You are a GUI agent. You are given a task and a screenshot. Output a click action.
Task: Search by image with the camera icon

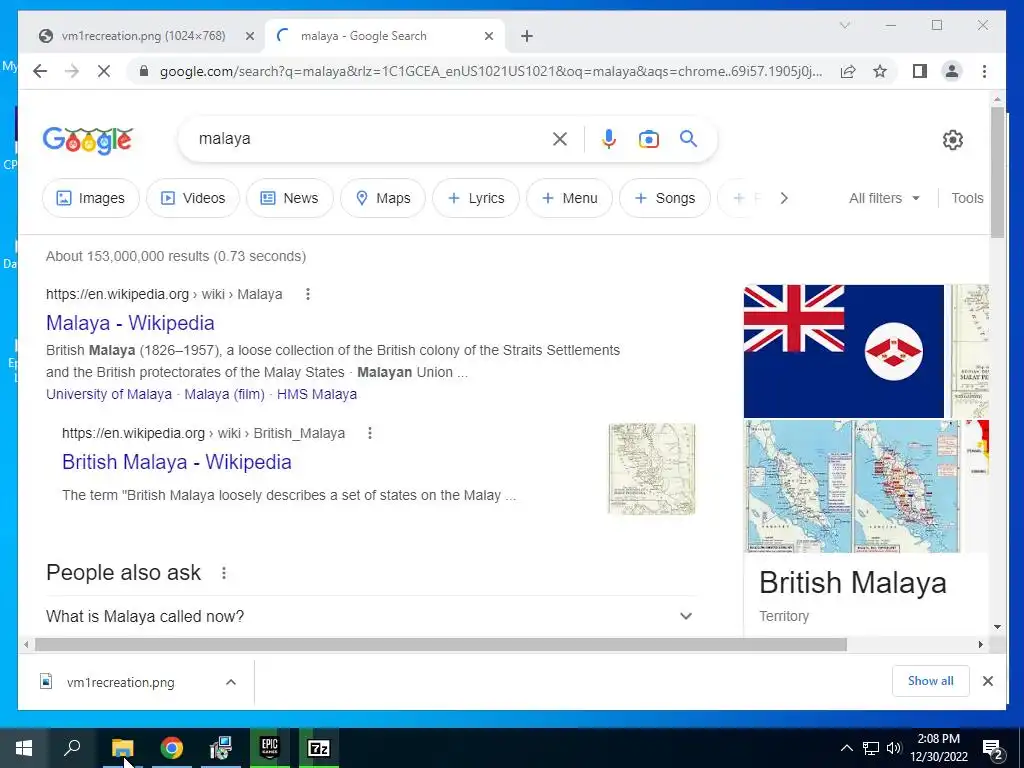click(648, 139)
